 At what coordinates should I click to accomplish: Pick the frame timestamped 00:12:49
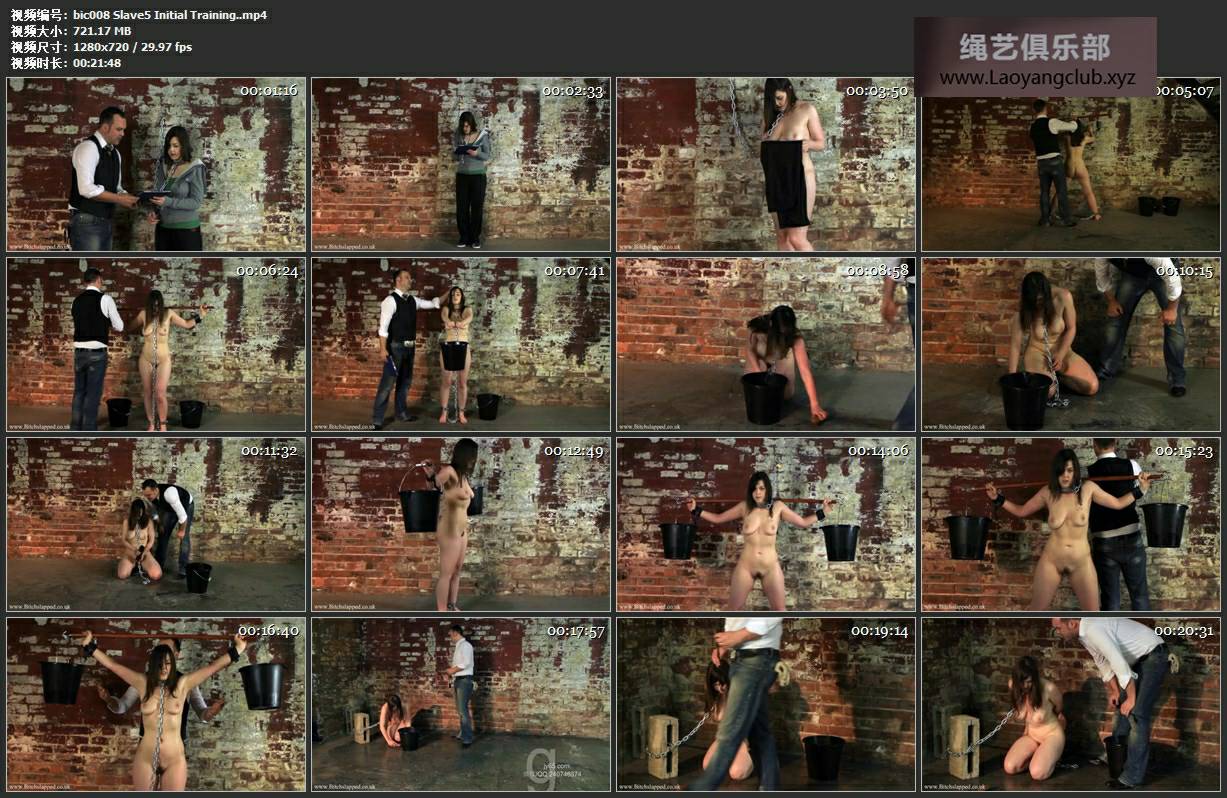pyautogui.click(x=461, y=525)
